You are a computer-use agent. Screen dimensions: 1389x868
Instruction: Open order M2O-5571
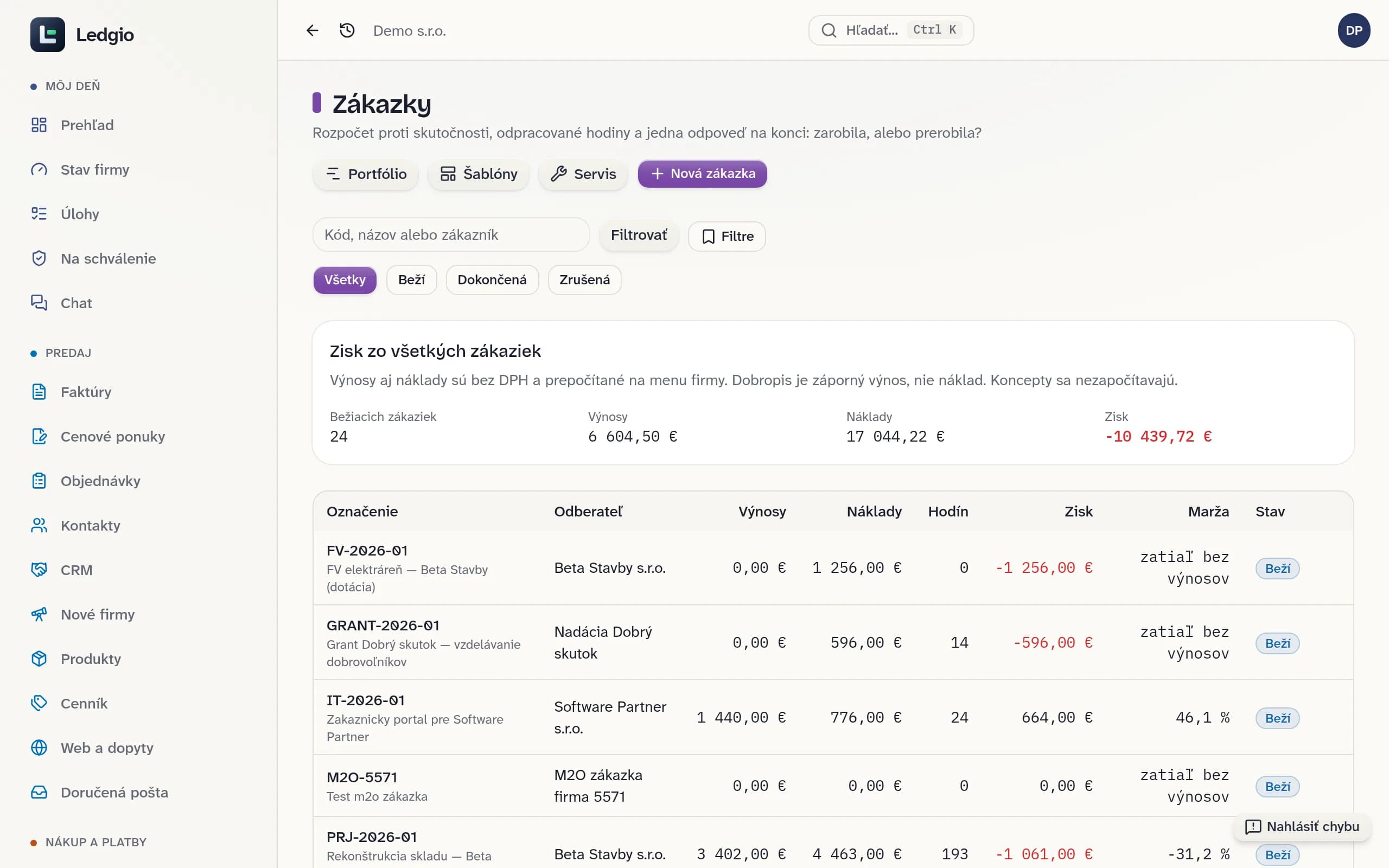tap(362, 778)
